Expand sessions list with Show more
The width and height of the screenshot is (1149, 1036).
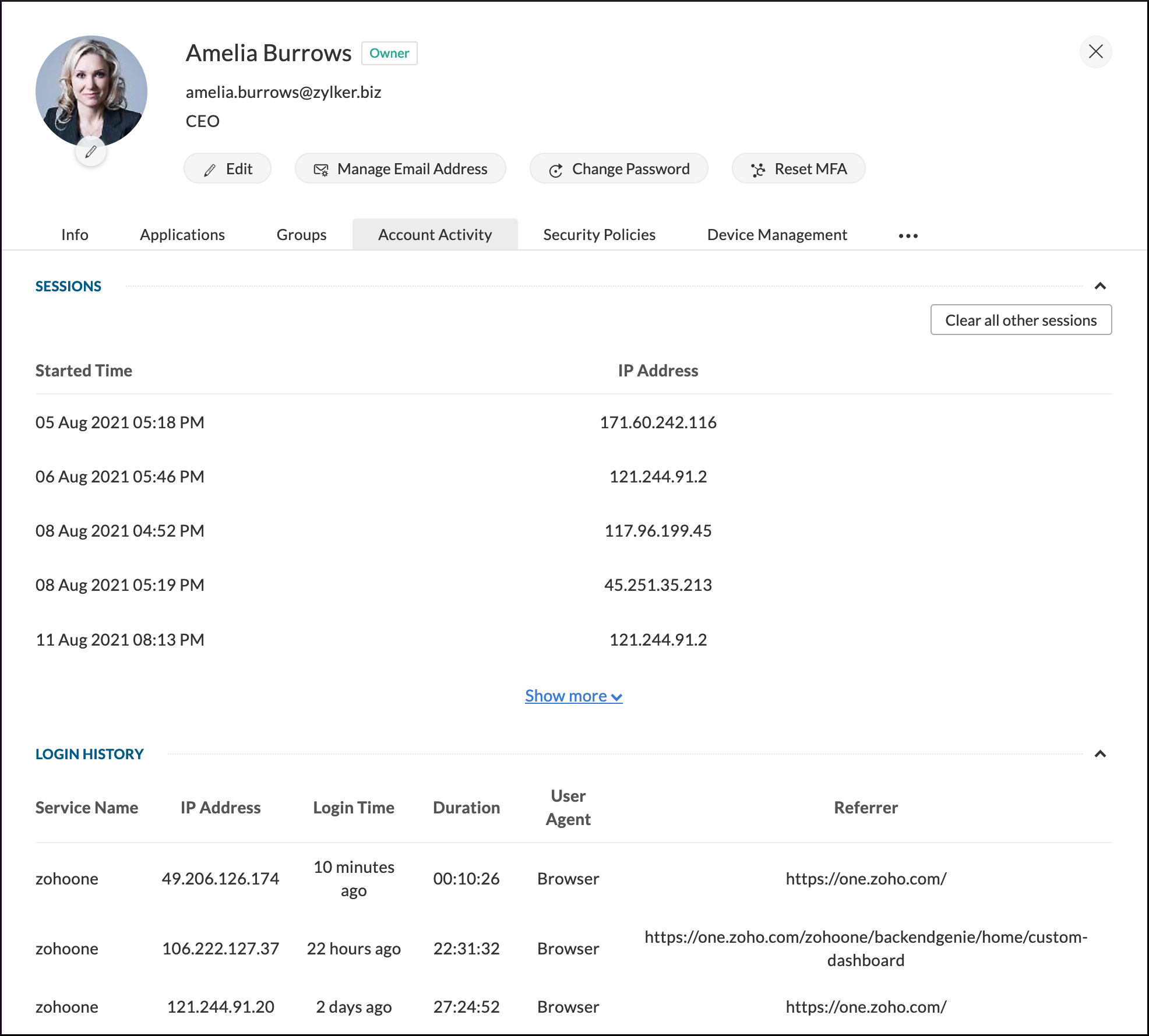[573, 696]
